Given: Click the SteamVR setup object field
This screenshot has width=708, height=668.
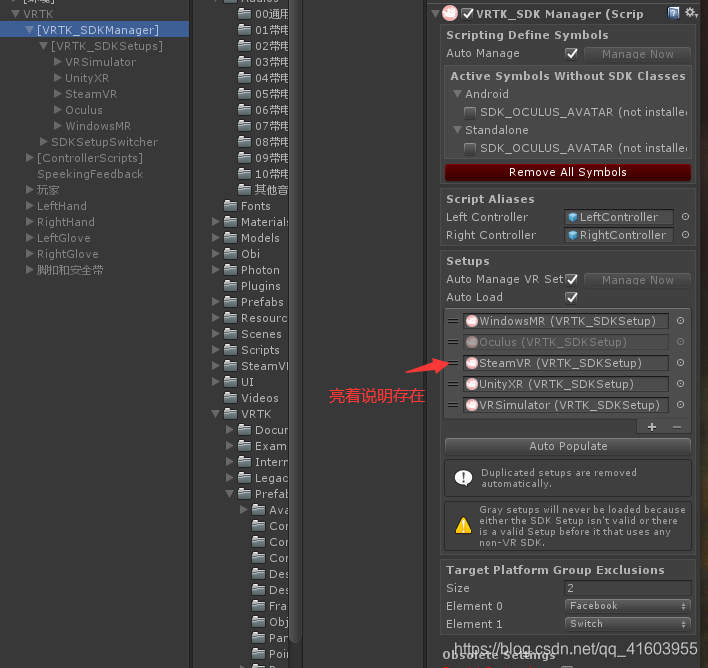Looking at the screenshot, I should [x=566, y=363].
